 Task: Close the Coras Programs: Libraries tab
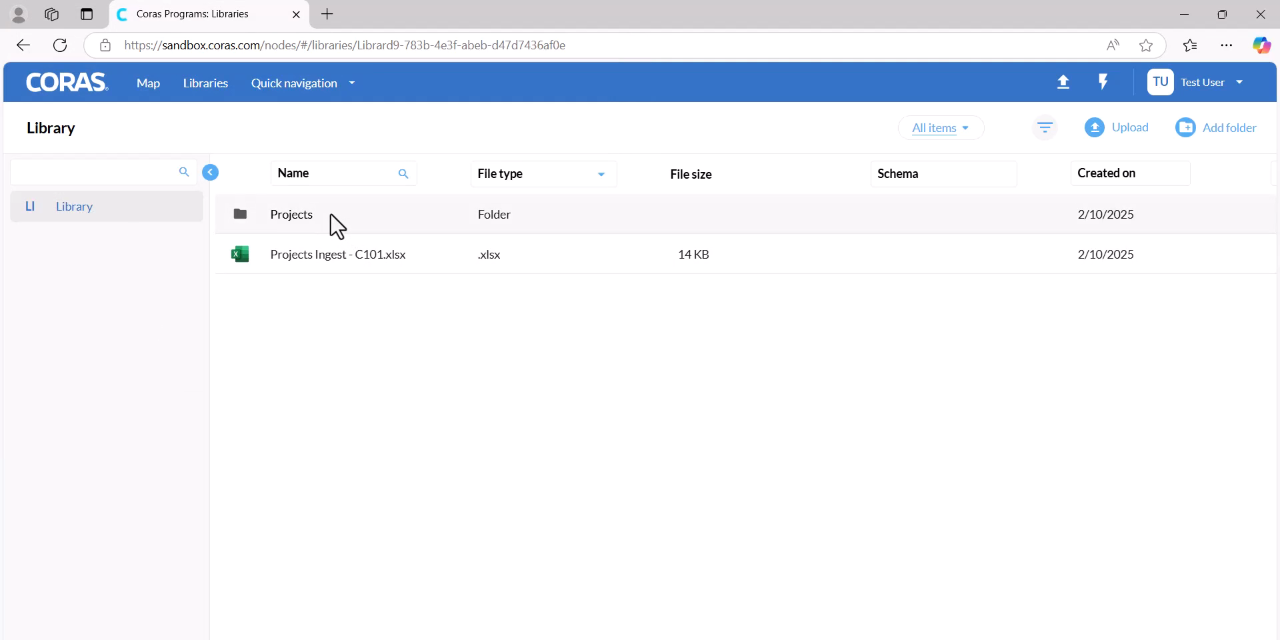[x=296, y=14]
